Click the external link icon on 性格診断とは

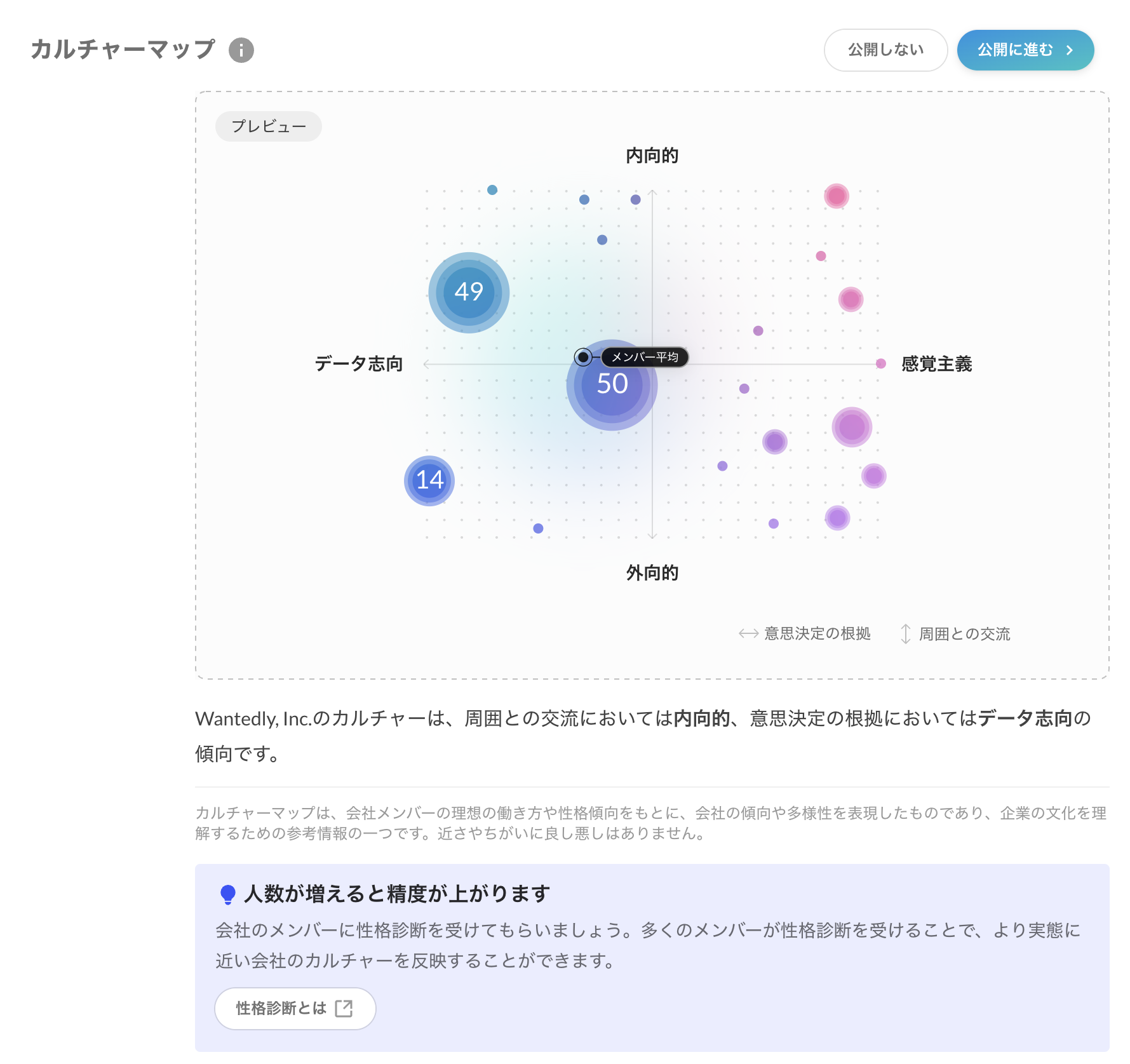[344, 1008]
